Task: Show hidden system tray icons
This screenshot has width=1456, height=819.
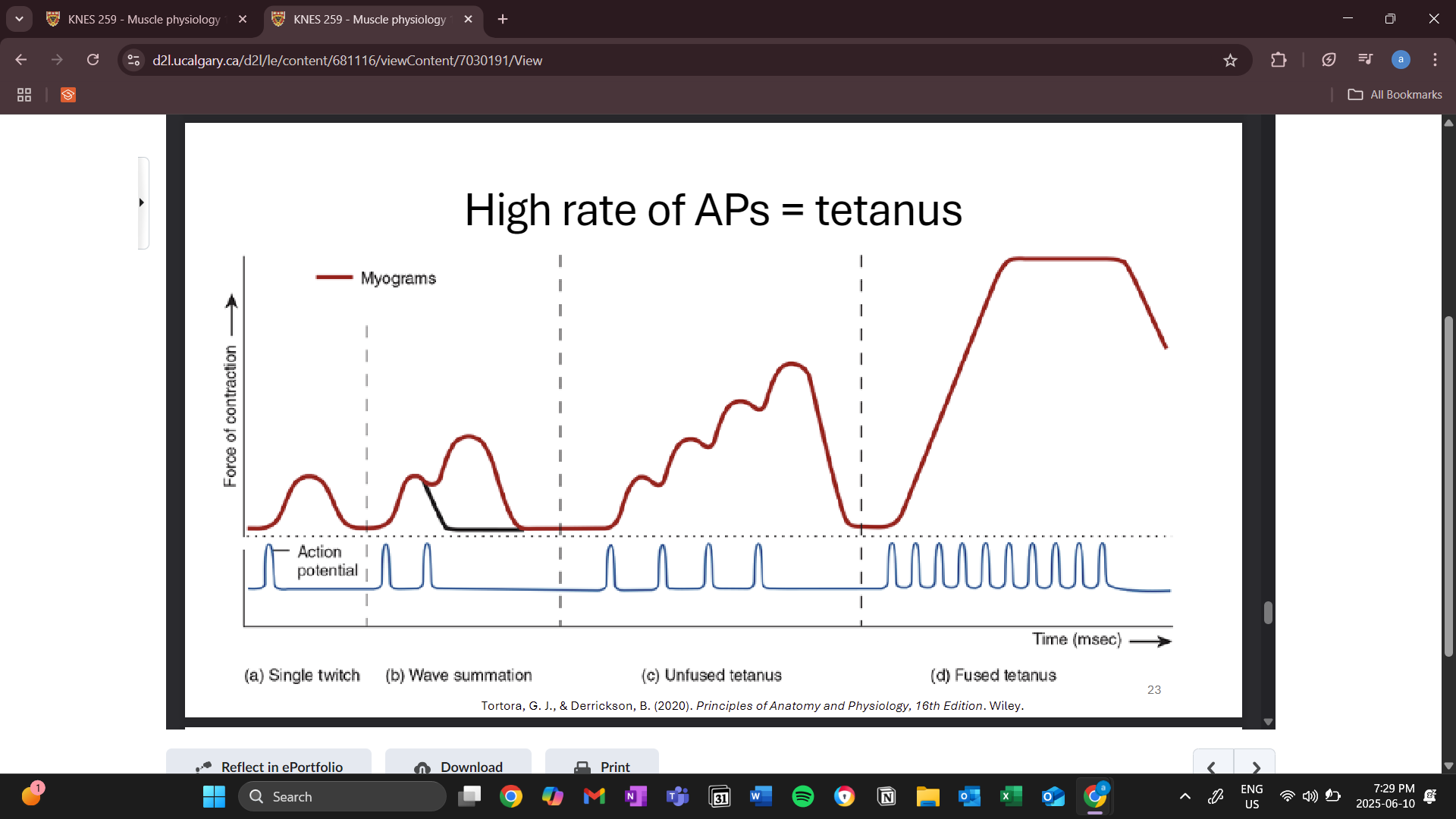Action: coord(1185,796)
